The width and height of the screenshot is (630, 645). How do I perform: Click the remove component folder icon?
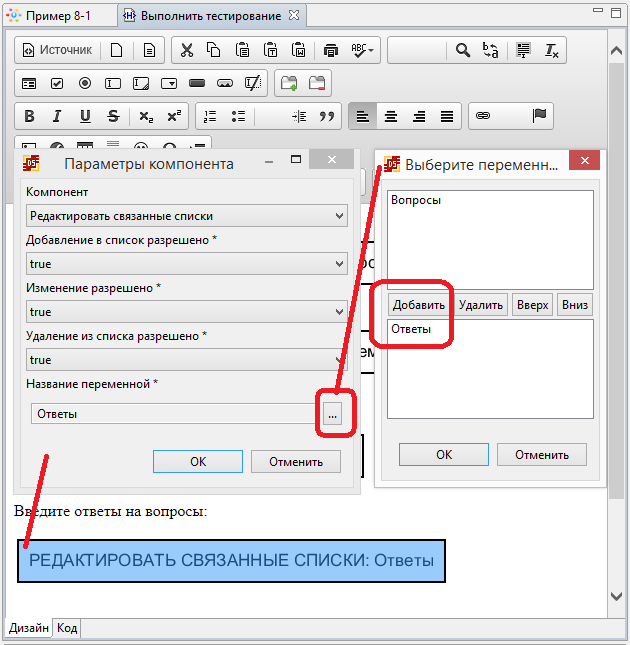[317, 84]
